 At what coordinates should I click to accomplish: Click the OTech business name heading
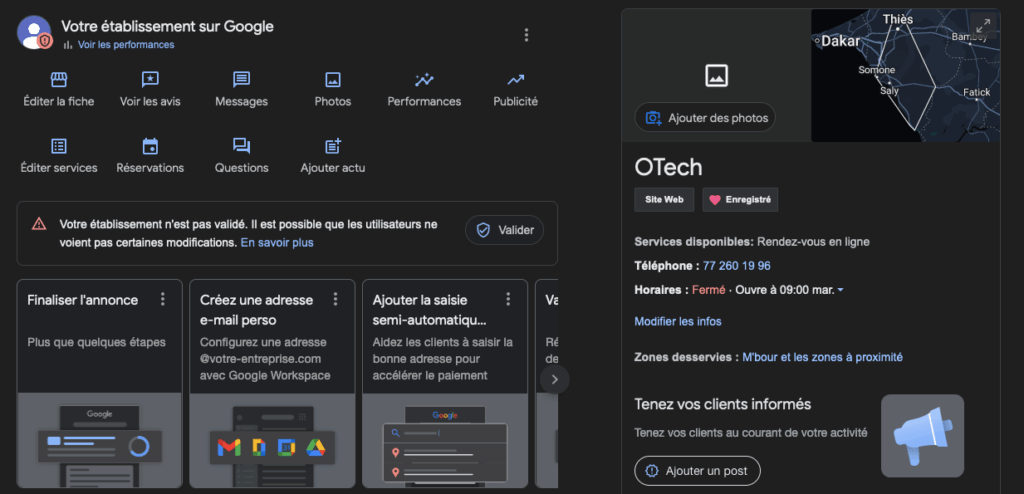[668, 167]
